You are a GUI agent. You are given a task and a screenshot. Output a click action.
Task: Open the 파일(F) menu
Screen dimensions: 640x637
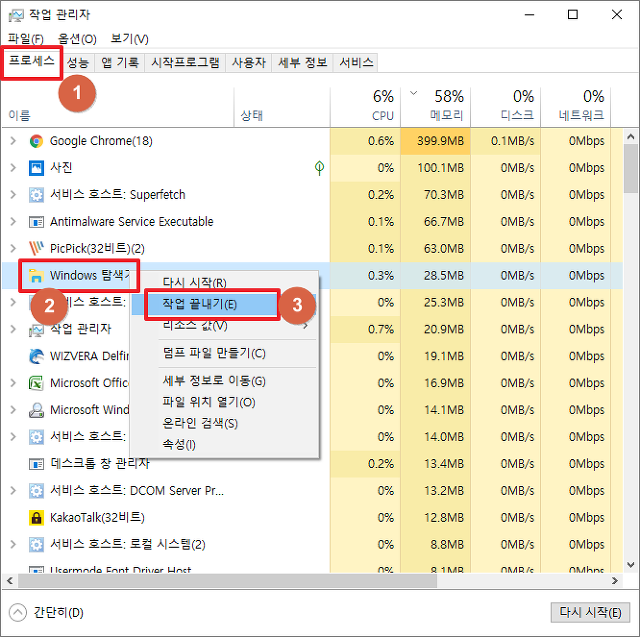(26, 39)
